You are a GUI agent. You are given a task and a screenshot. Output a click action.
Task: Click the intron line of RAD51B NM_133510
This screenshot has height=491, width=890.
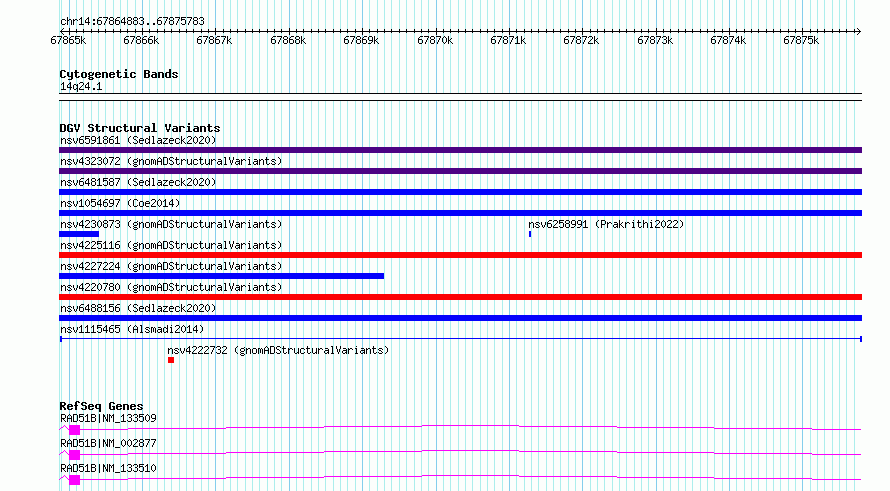[471, 477]
